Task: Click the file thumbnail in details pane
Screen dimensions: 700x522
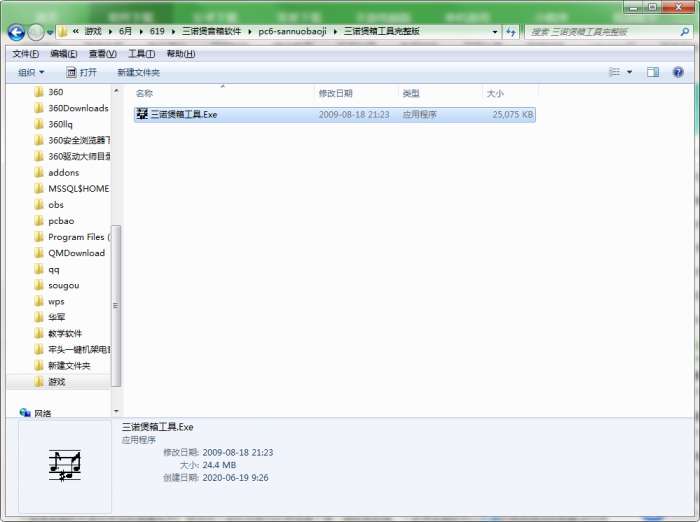Action: point(65,465)
